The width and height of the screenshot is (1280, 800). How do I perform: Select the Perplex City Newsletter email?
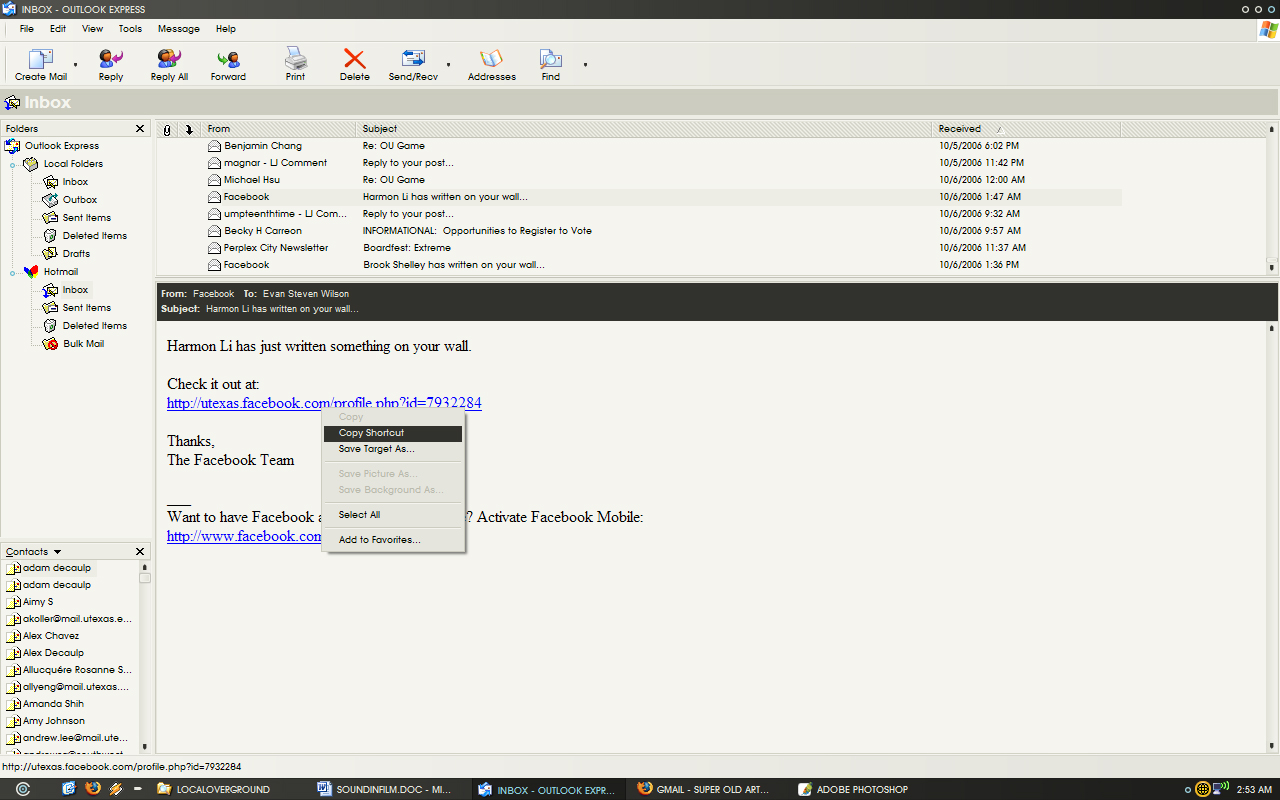639,248
